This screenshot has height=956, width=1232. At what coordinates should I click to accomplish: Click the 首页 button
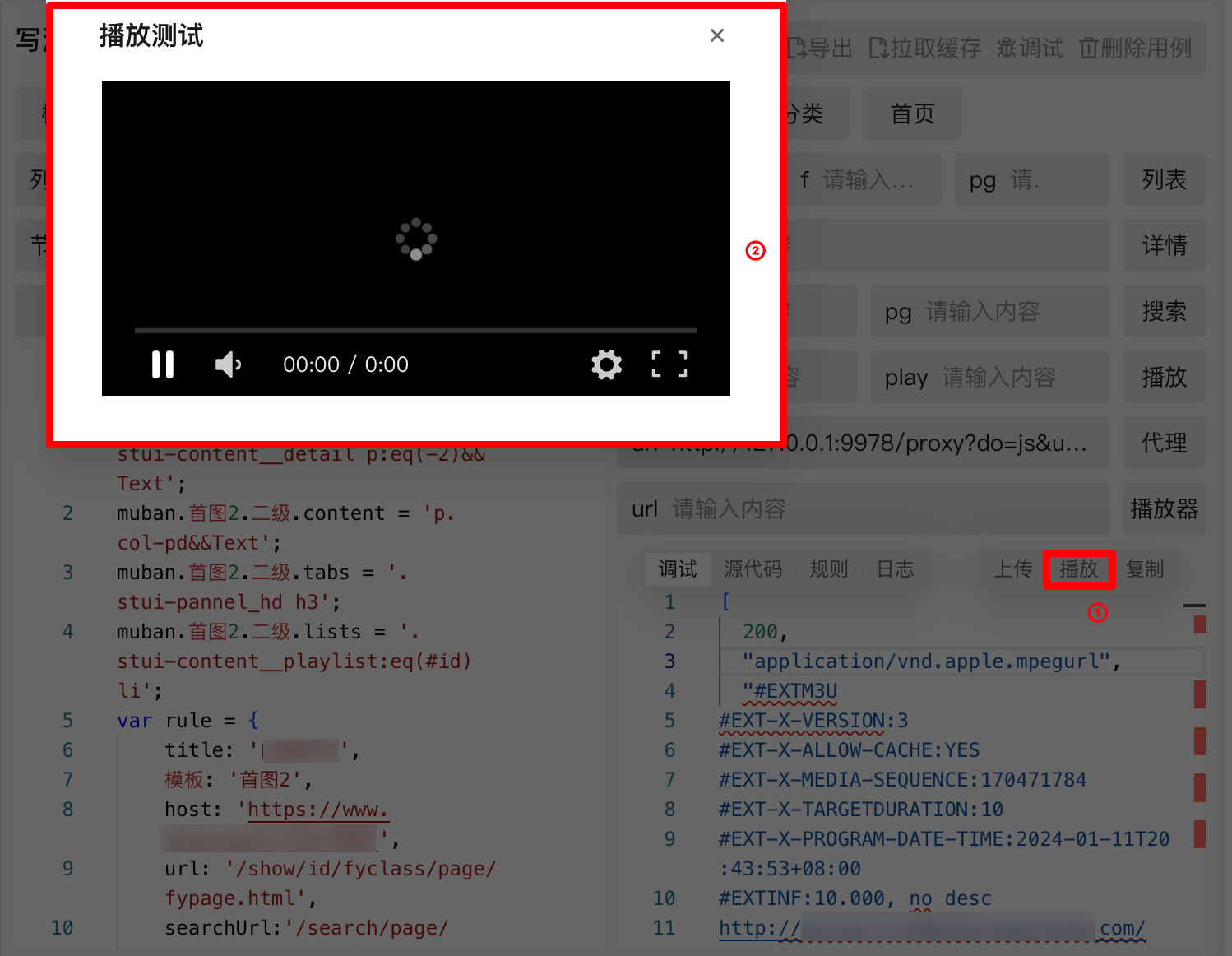[913, 114]
